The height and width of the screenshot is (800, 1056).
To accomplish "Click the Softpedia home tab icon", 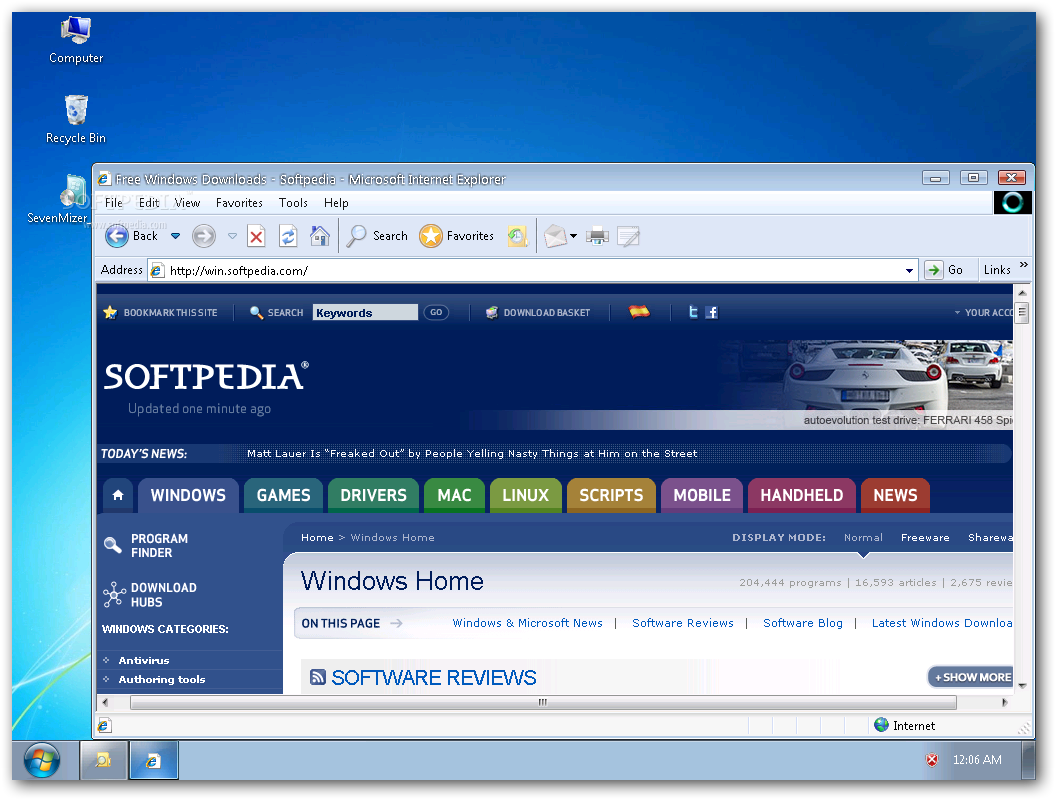I will tap(118, 495).
